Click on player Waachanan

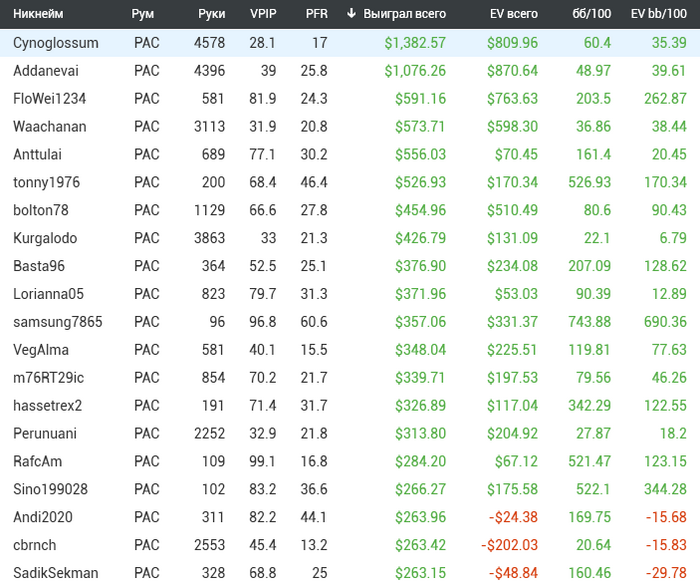click(49, 127)
